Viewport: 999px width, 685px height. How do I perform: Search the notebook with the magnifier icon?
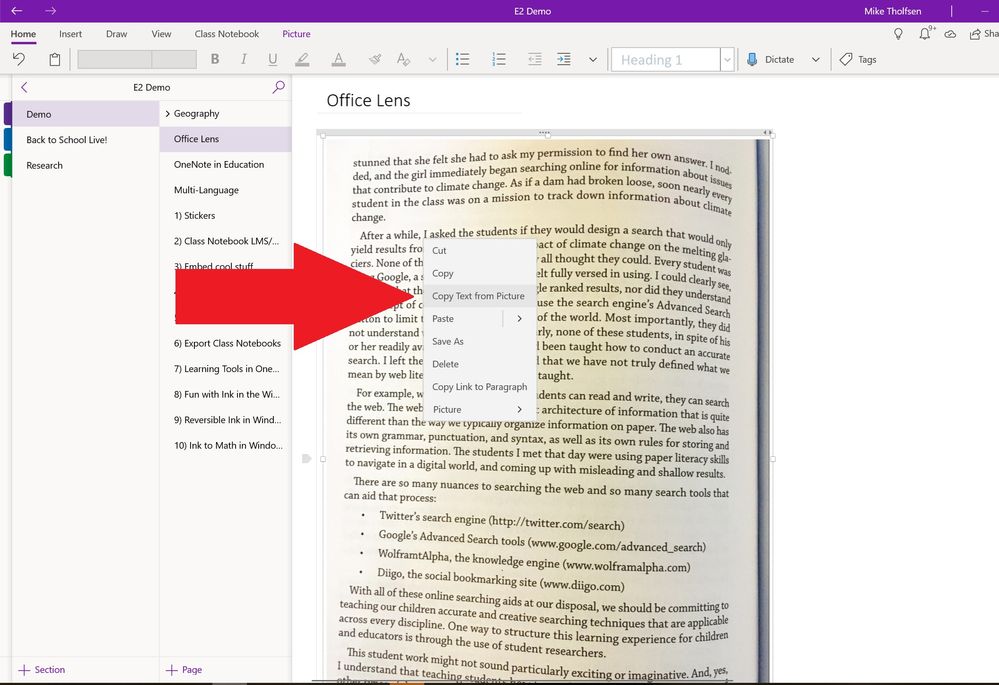278,87
